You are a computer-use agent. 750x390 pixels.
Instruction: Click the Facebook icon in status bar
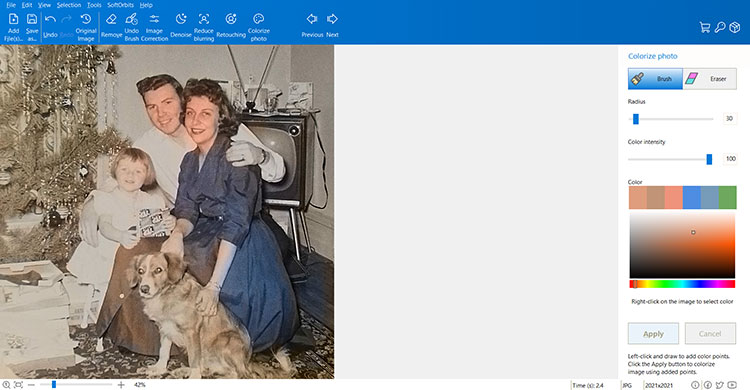point(707,385)
